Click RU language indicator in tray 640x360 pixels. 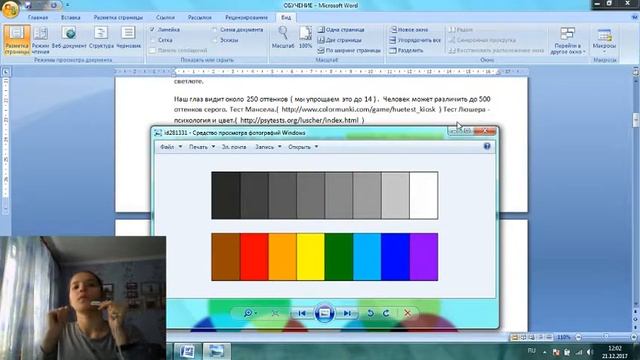531,351
